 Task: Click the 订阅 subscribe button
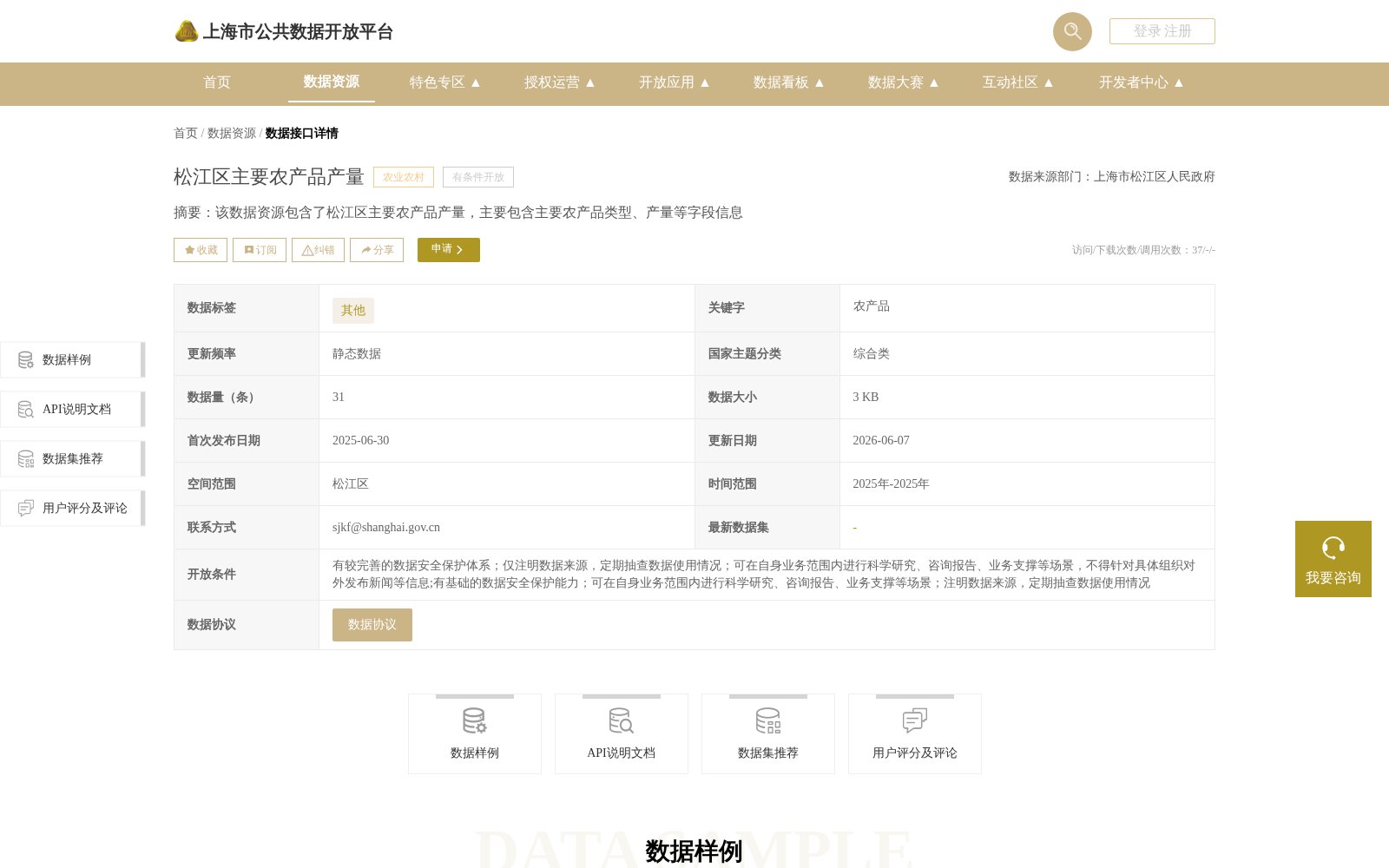pyautogui.click(x=260, y=250)
